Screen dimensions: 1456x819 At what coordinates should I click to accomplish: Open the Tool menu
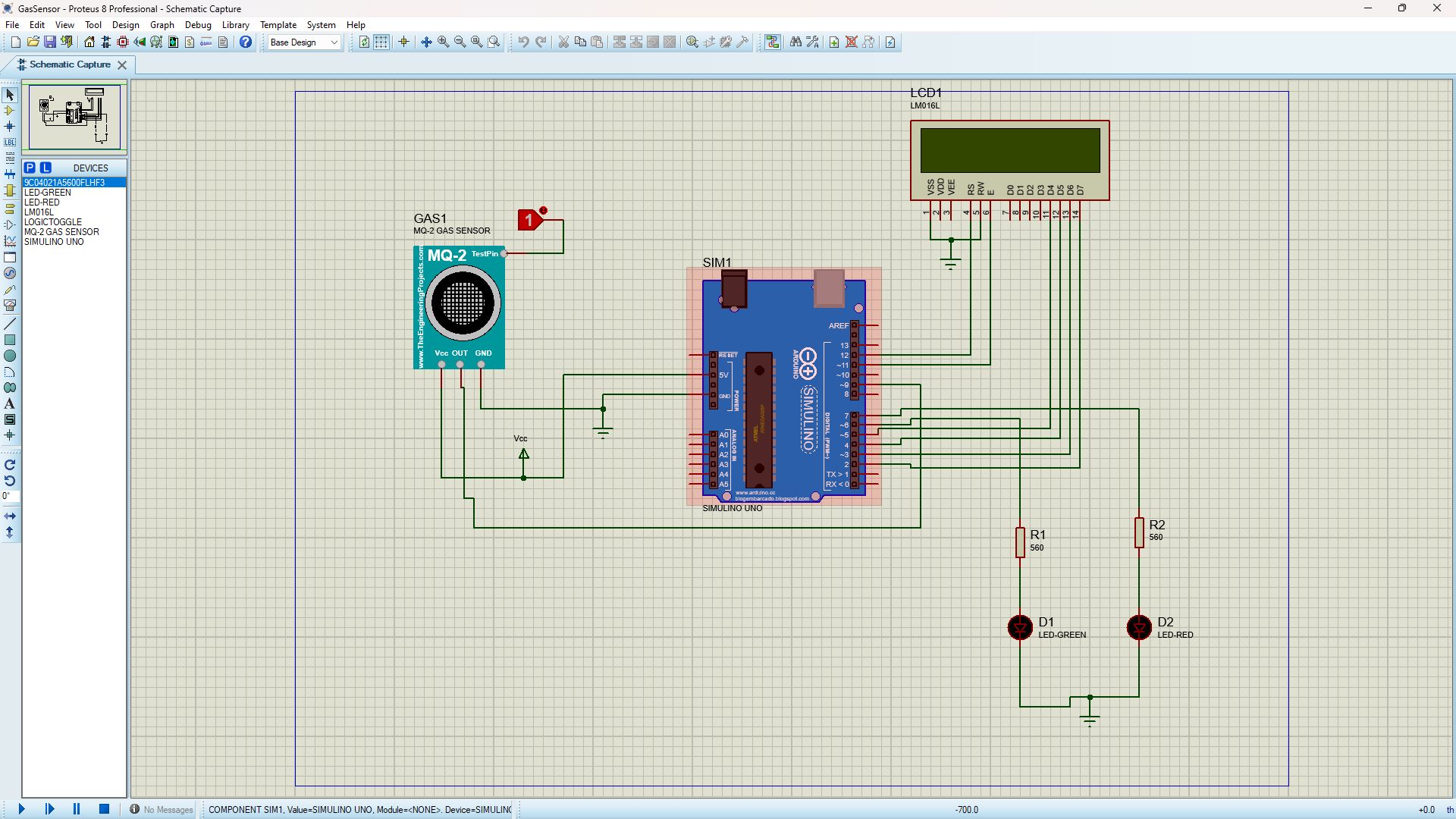93,25
